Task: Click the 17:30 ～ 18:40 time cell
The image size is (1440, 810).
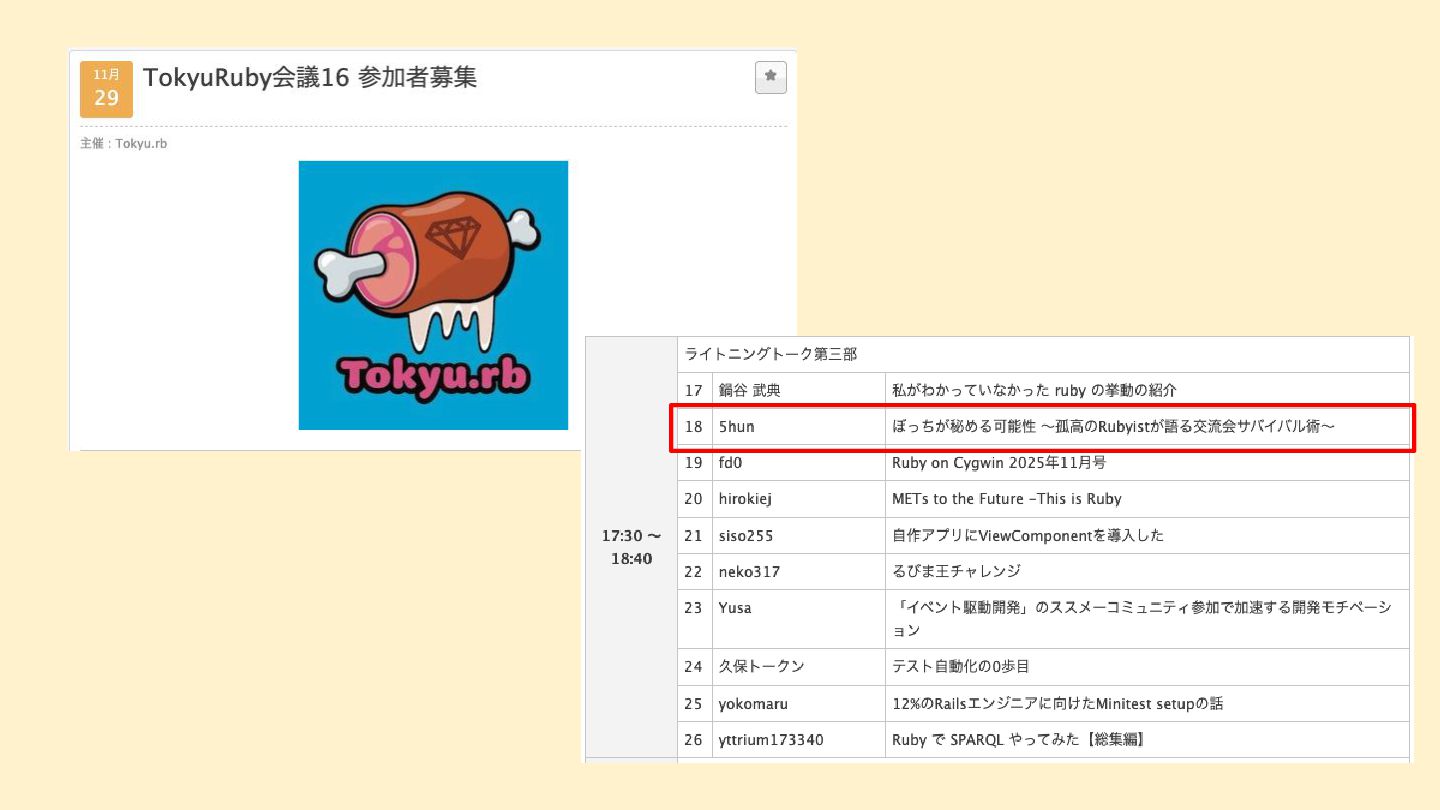Action: click(x=631, y=547)
